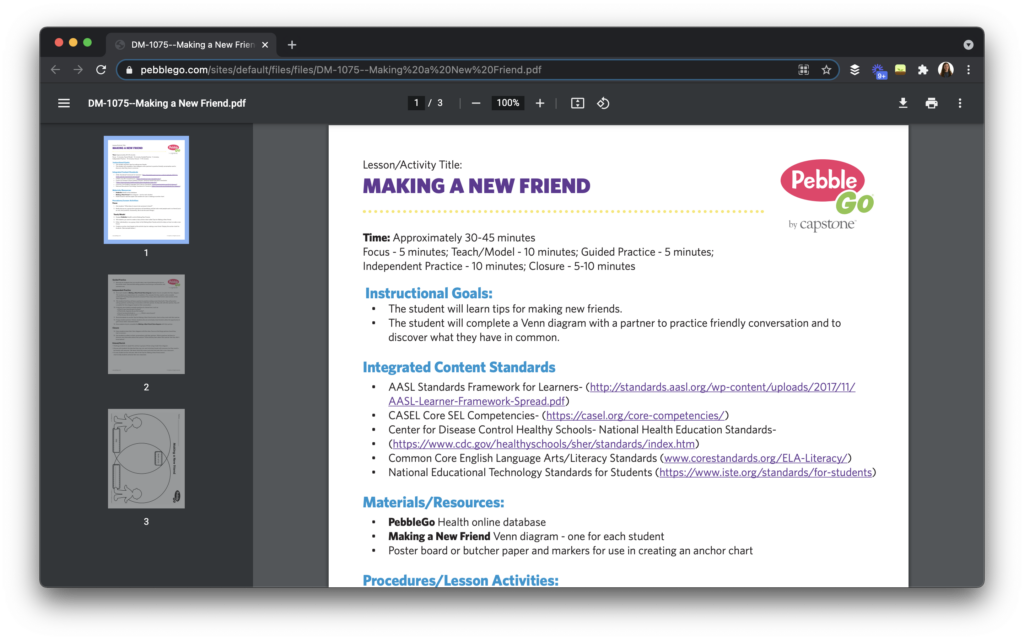This screenshot has width=1024, height=640.
Task: Open the Chrome three-dot menu
Action: (968, 70)
